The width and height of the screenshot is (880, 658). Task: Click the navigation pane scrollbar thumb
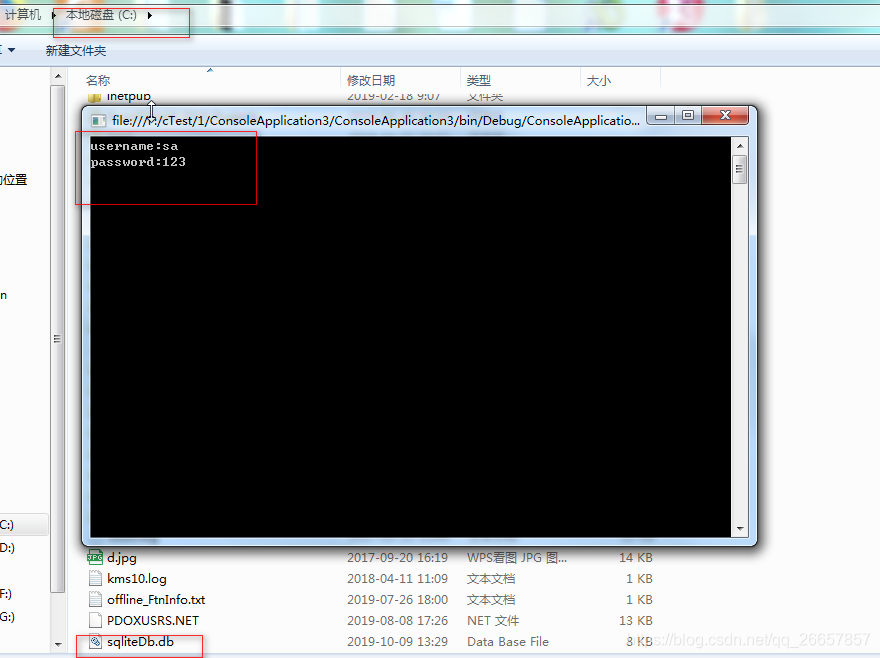[x=58, y=339]
